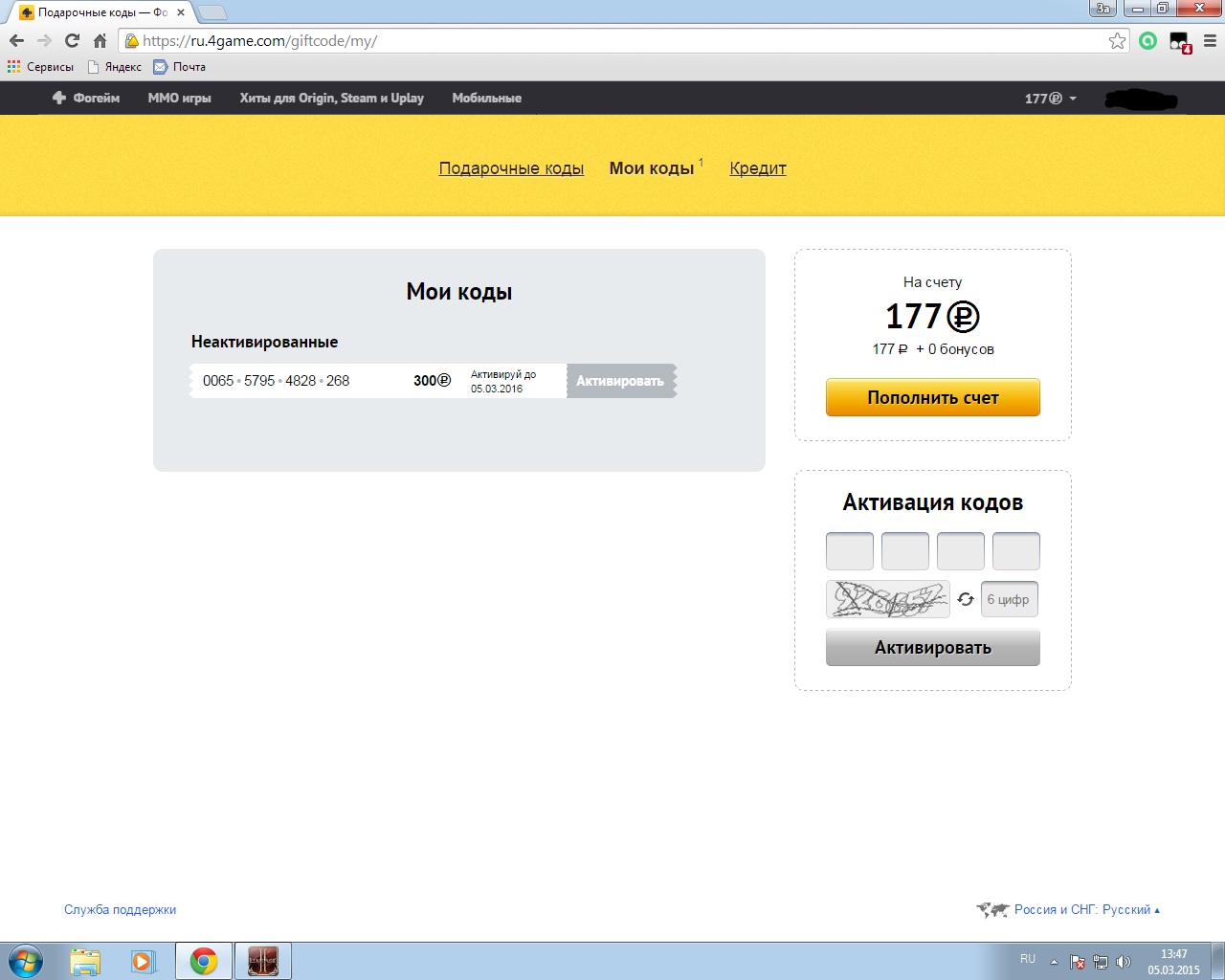Screen dimensions: 1225x980
Task: Activate the 300 ruble gift code
Action: [620, 381]
